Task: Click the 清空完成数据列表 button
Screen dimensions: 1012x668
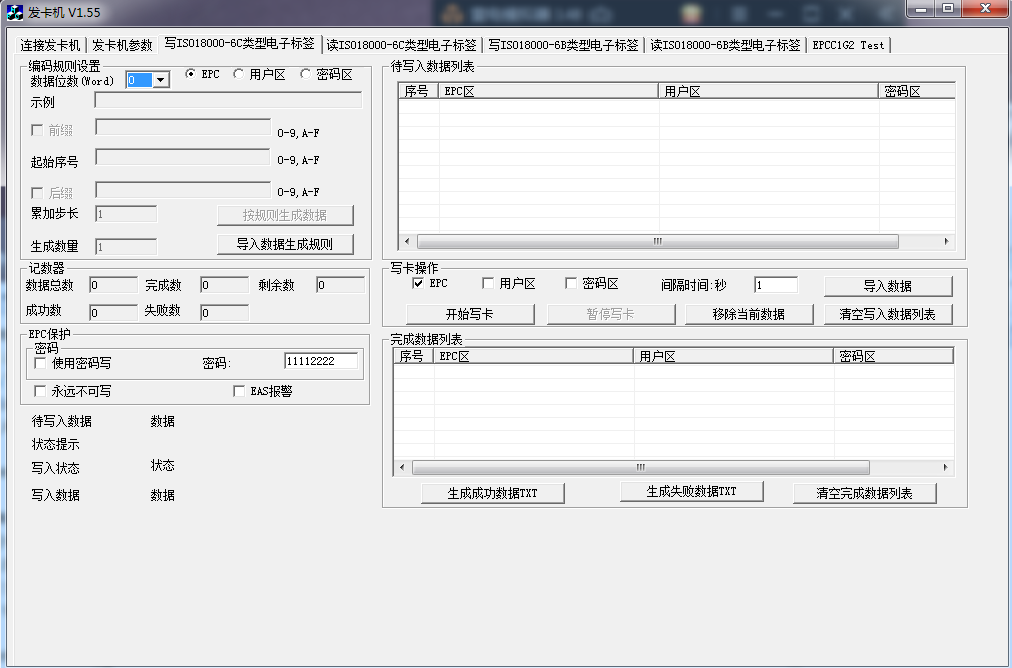Action: [x=865, y=493]
